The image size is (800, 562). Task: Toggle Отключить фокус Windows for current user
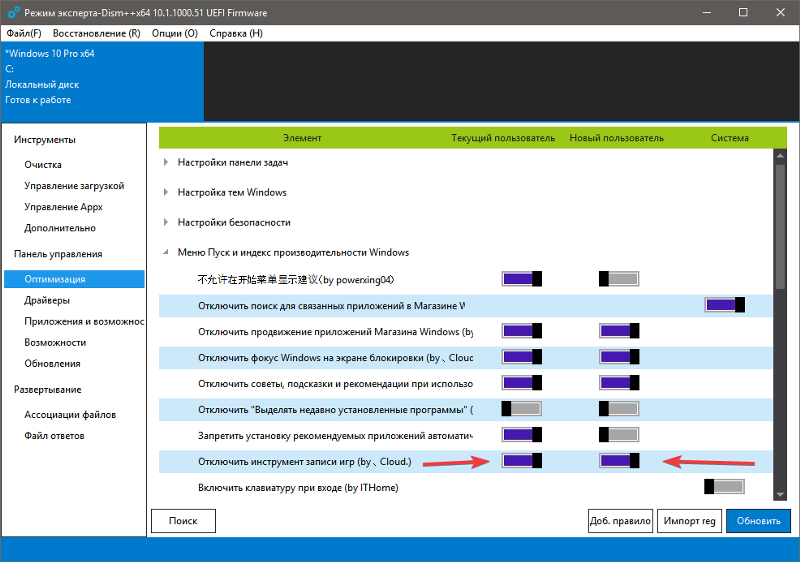[521, 357]
